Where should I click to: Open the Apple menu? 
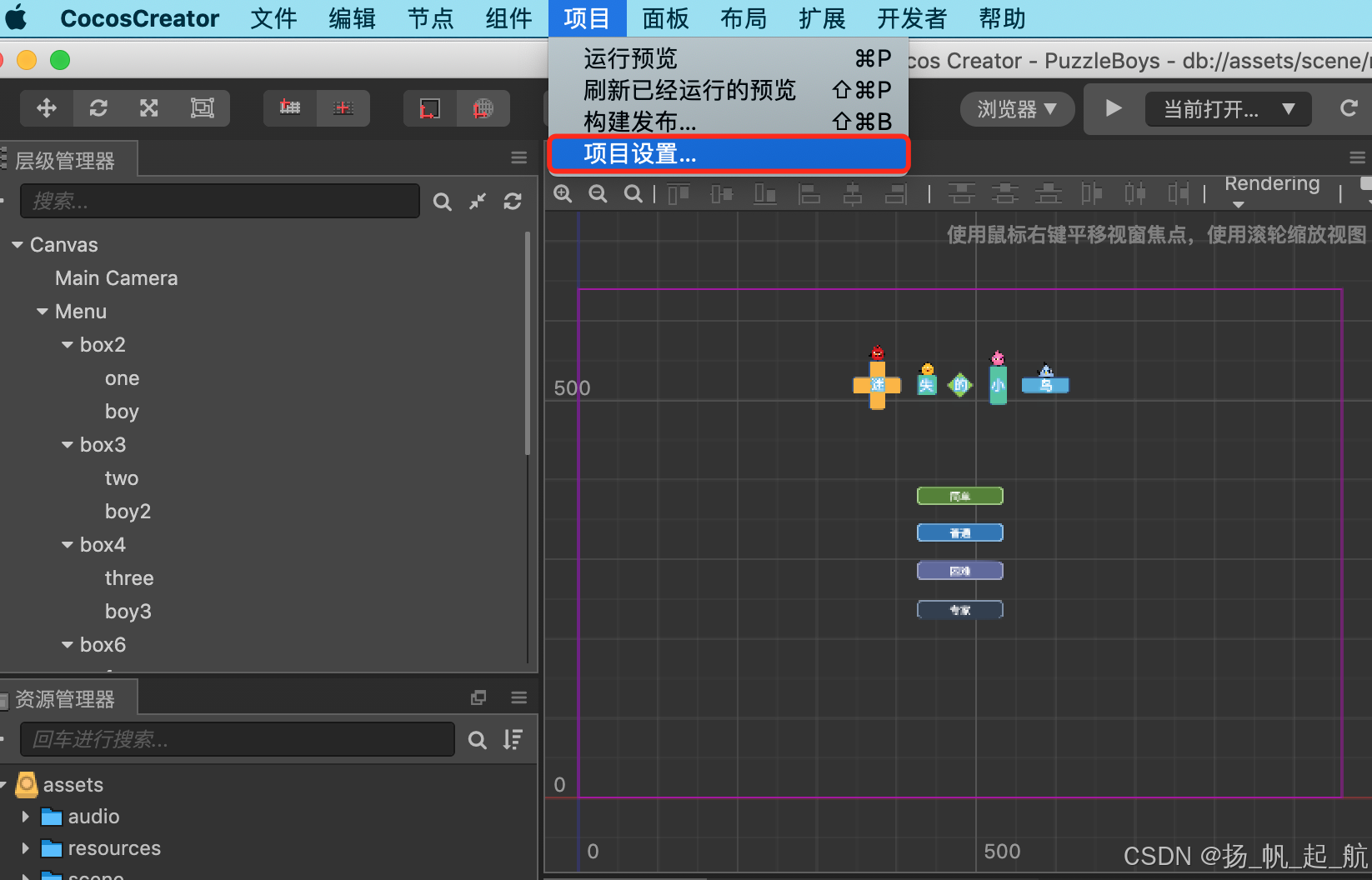click(16, 18)
